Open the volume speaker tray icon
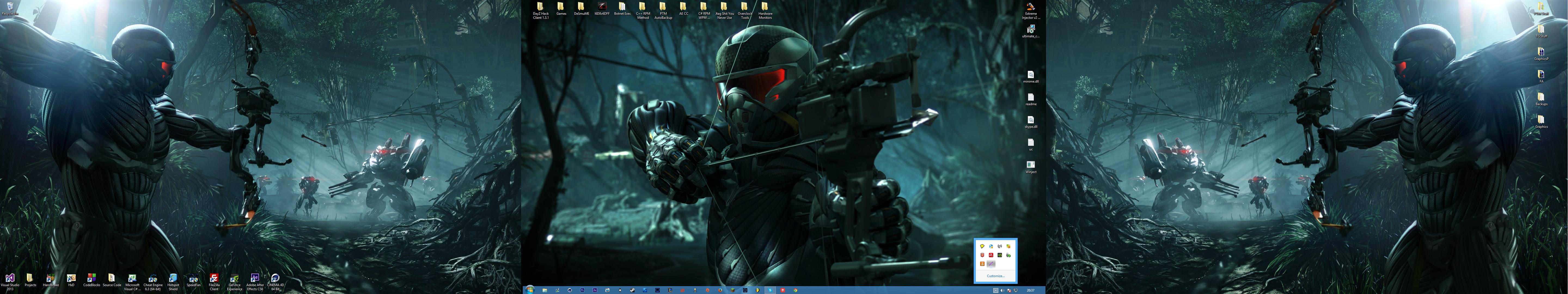The width and height of the screenshot is (1568, 294). coord(1002,290)
